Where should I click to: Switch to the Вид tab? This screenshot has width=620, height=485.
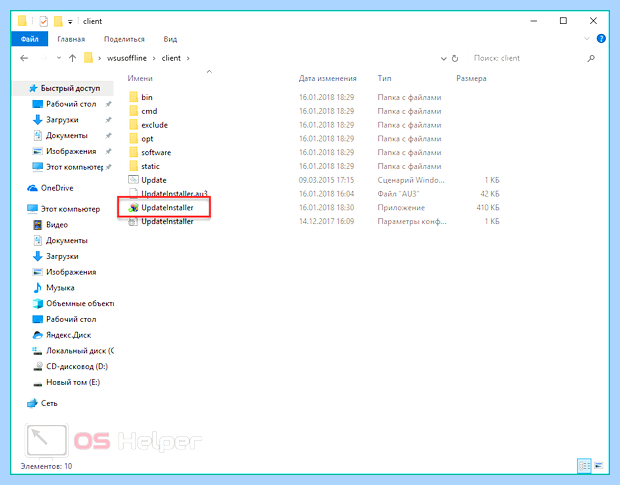click(x=170, y=39)
